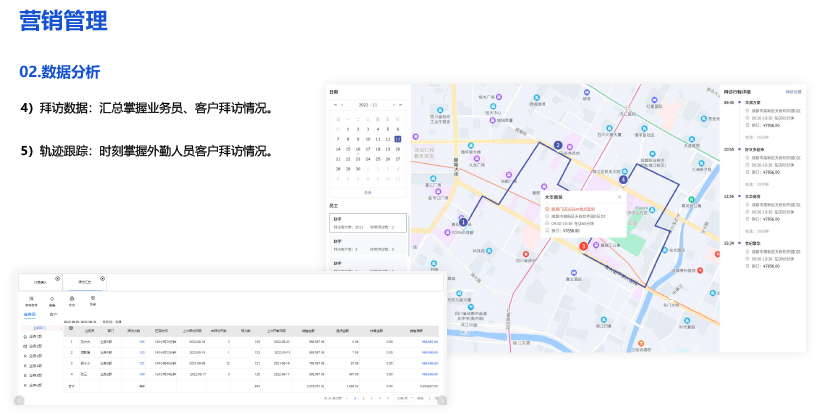Select red route marker number 3
Viewport: 820px width, 419px height.
coord(584,245)
